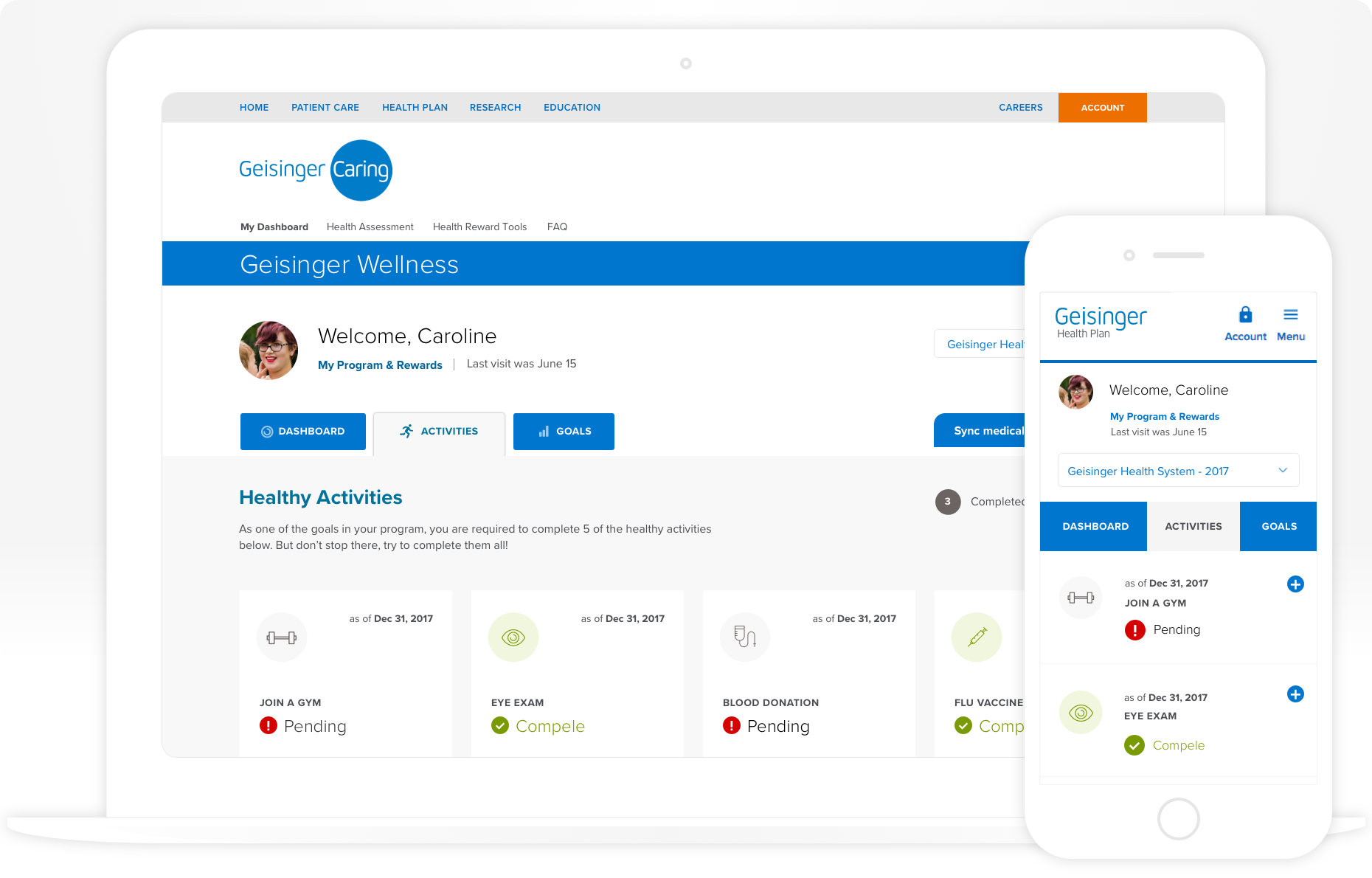Click Last visit was June 15 on laptop
This screenshot has height=878, width=1372.
pyautogui.click(x=522, y=364)
